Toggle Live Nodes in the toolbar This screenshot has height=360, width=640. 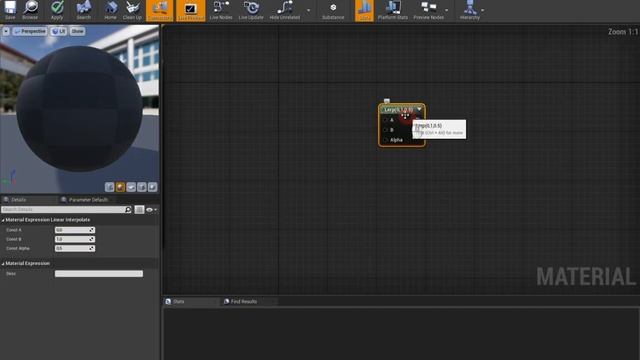[x=221, y=10]
